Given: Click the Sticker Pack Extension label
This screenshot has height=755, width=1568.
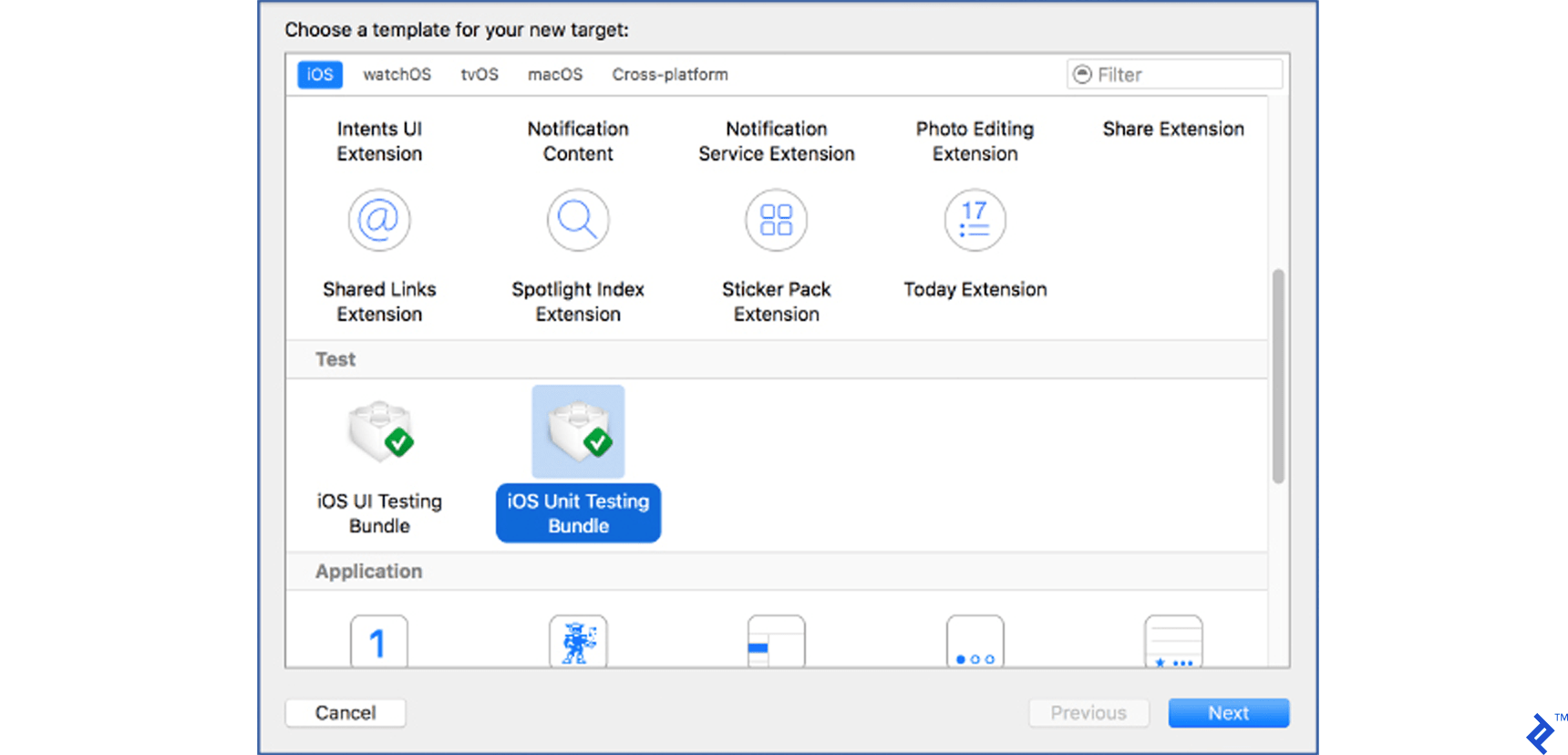Looking at the screenshot, I should click(777, 302).
